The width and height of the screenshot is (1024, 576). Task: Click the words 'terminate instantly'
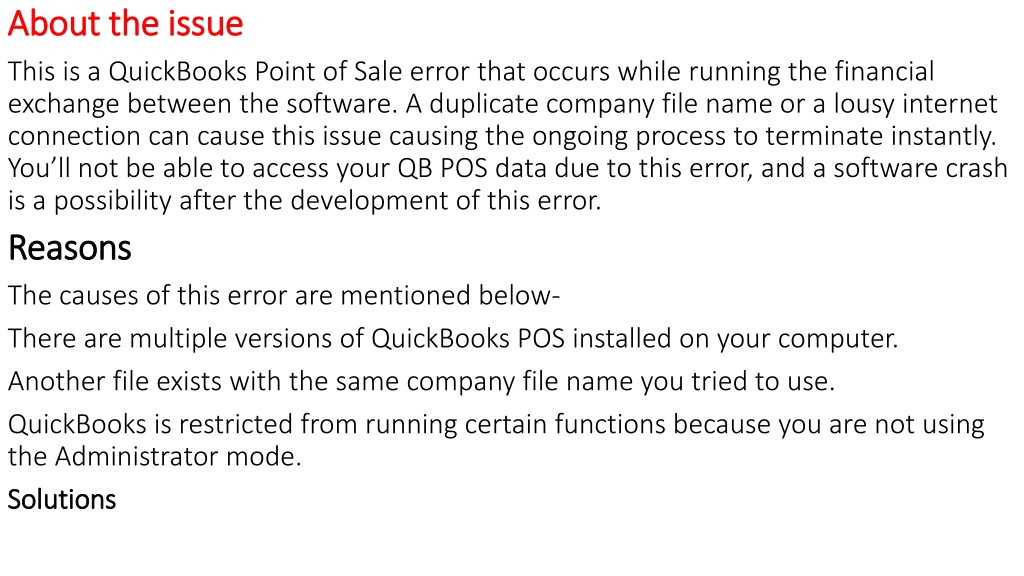[881, 136]
